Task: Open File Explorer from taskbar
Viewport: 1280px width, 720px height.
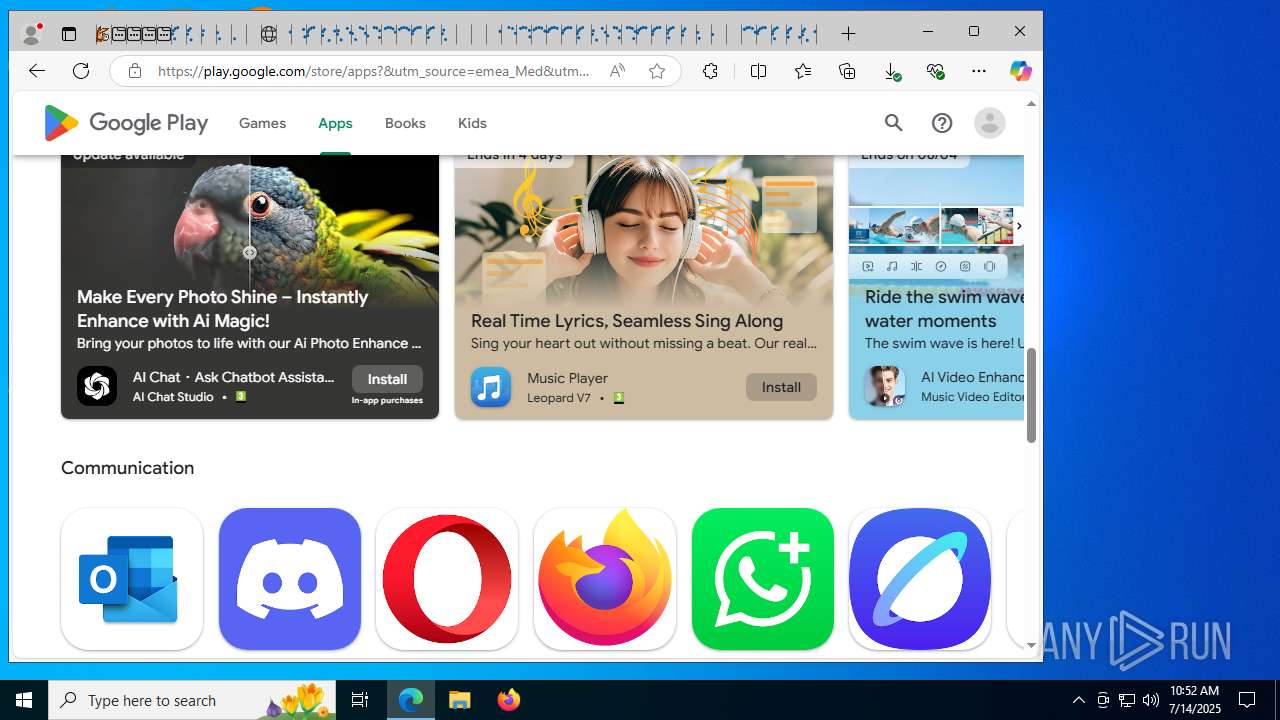Action: 459,700
